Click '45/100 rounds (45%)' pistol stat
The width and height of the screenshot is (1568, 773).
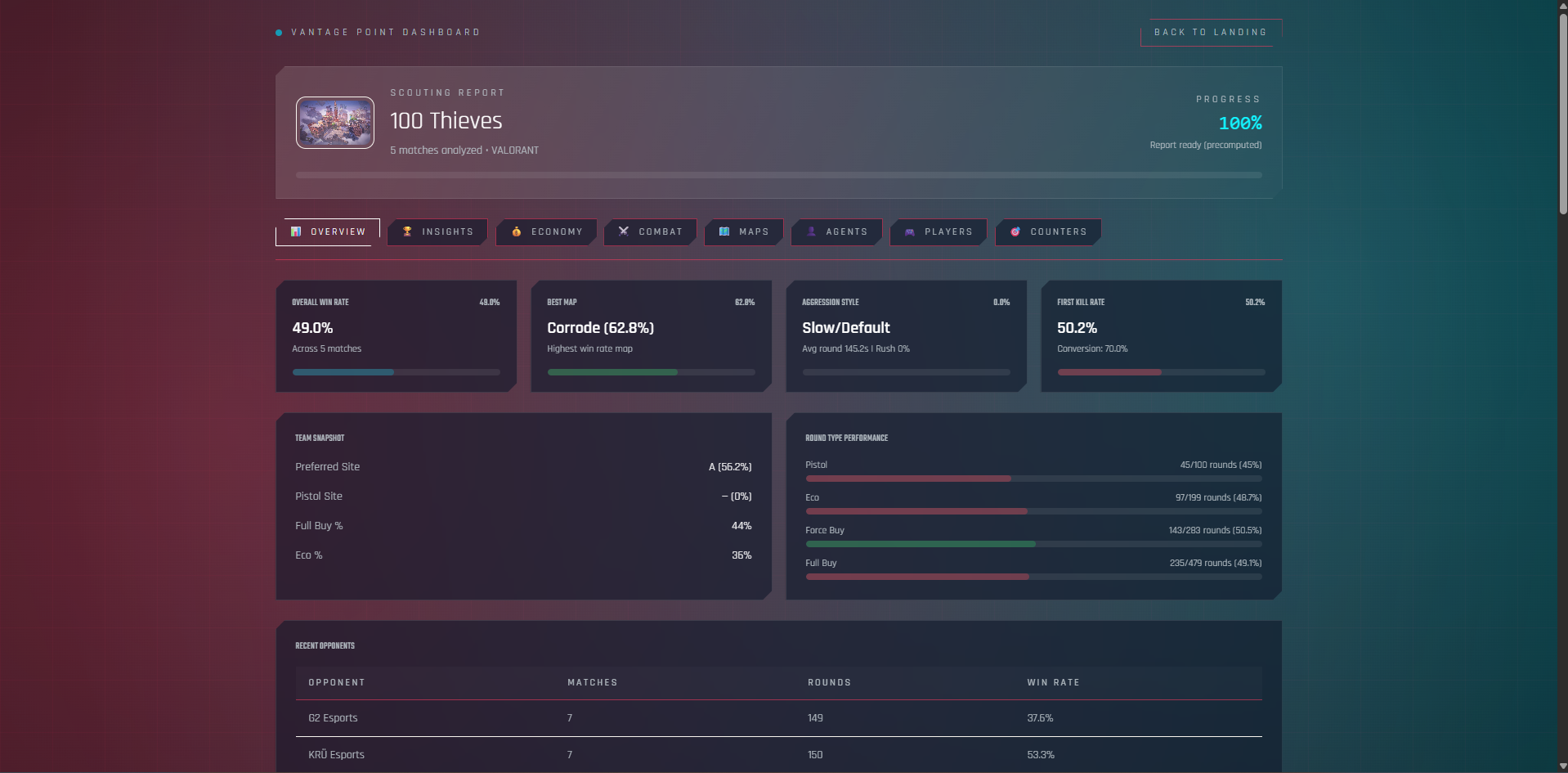(x=1221, y=465)
